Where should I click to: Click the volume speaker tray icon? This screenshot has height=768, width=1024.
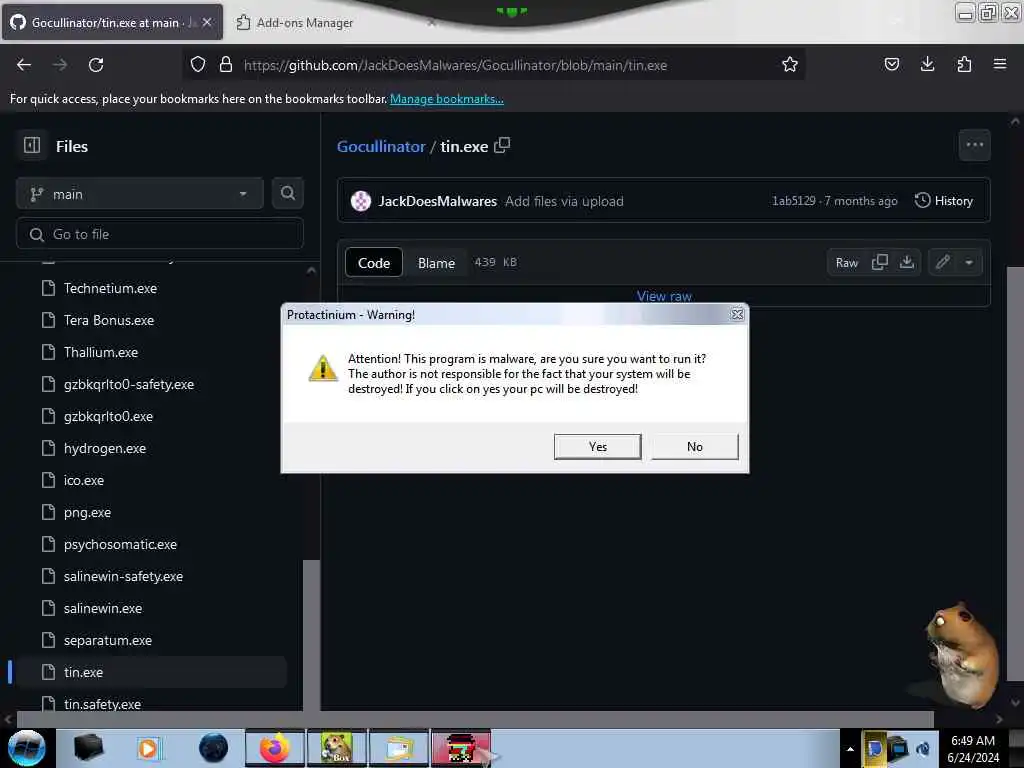point(923,748)
